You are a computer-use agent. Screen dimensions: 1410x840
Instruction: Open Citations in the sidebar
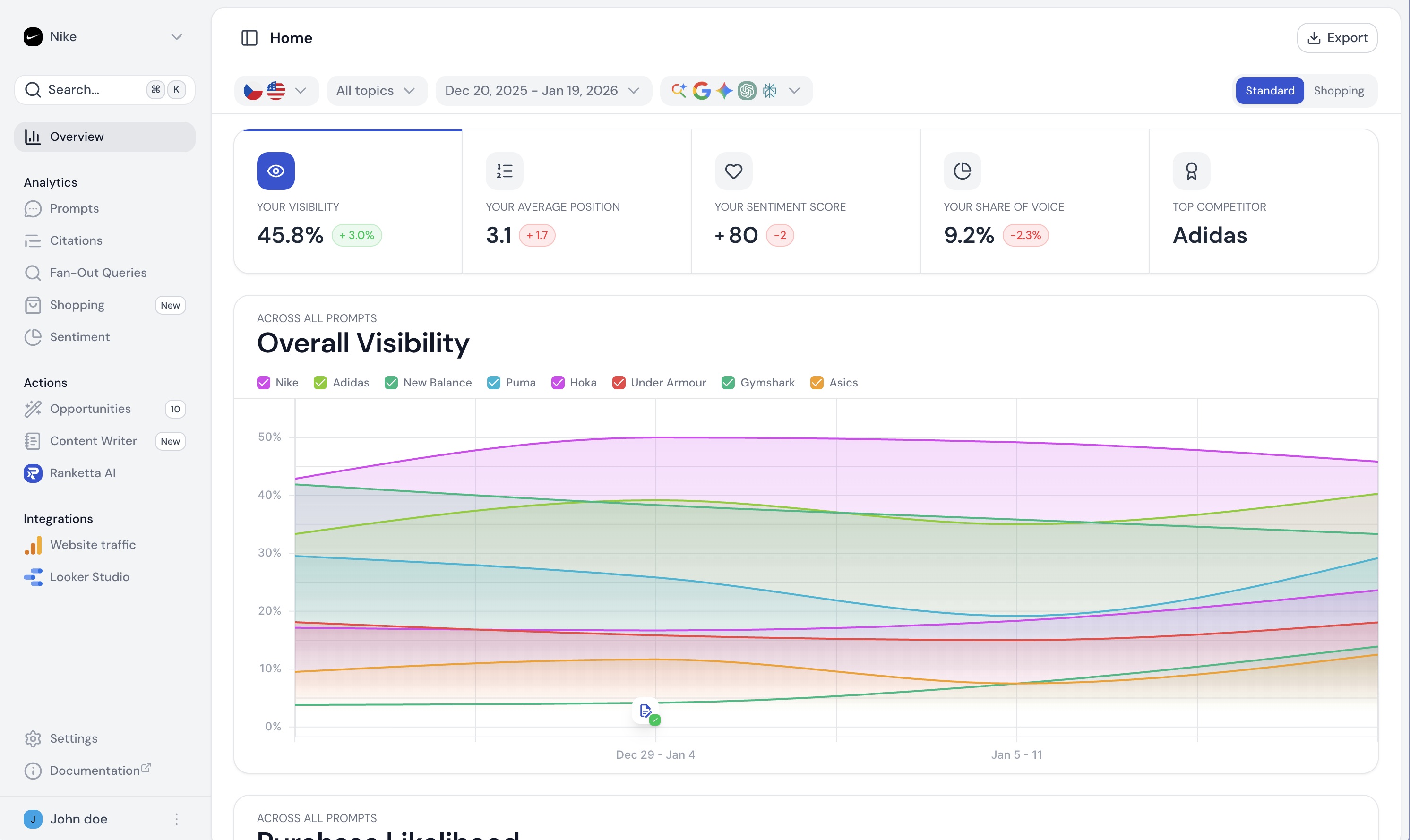[x=76, y=240]
